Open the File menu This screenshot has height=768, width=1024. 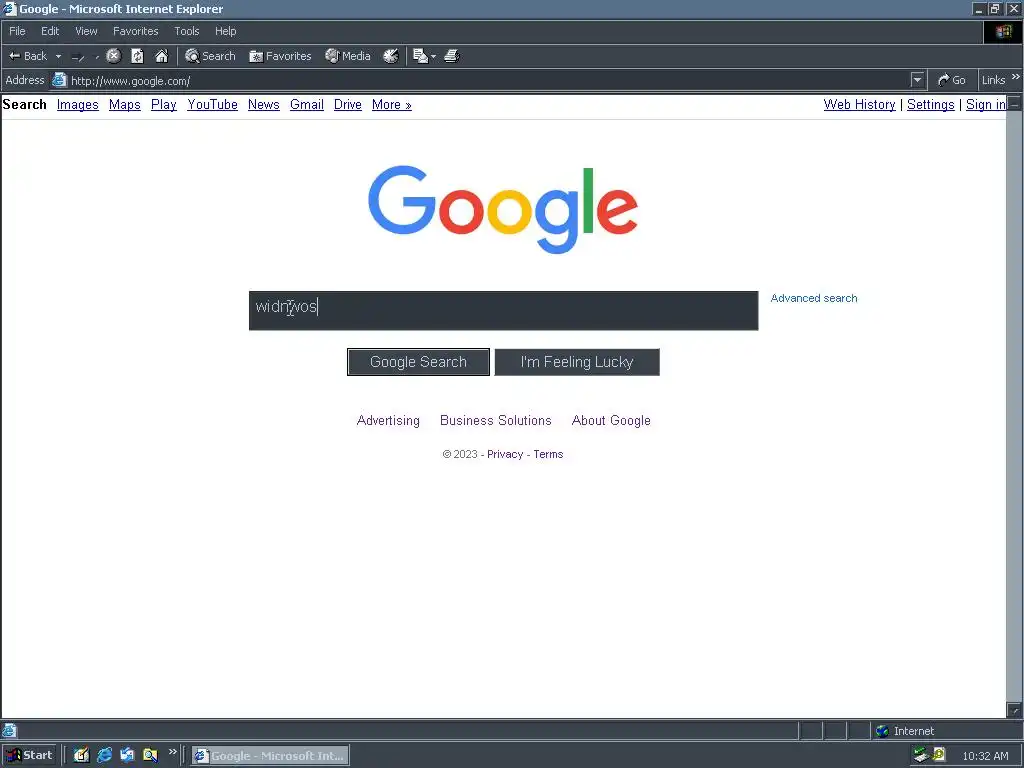click(17, 31)
